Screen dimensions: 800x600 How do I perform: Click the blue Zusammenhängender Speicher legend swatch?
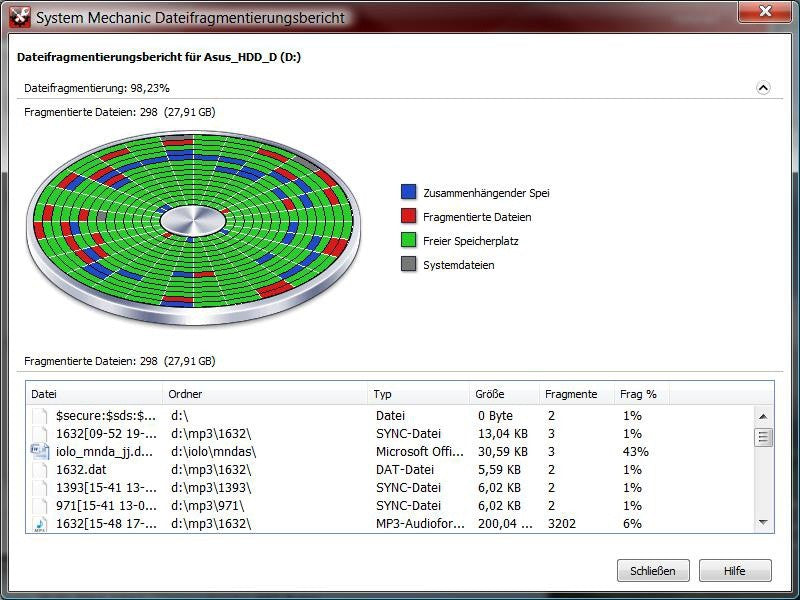tap(409, 192)
